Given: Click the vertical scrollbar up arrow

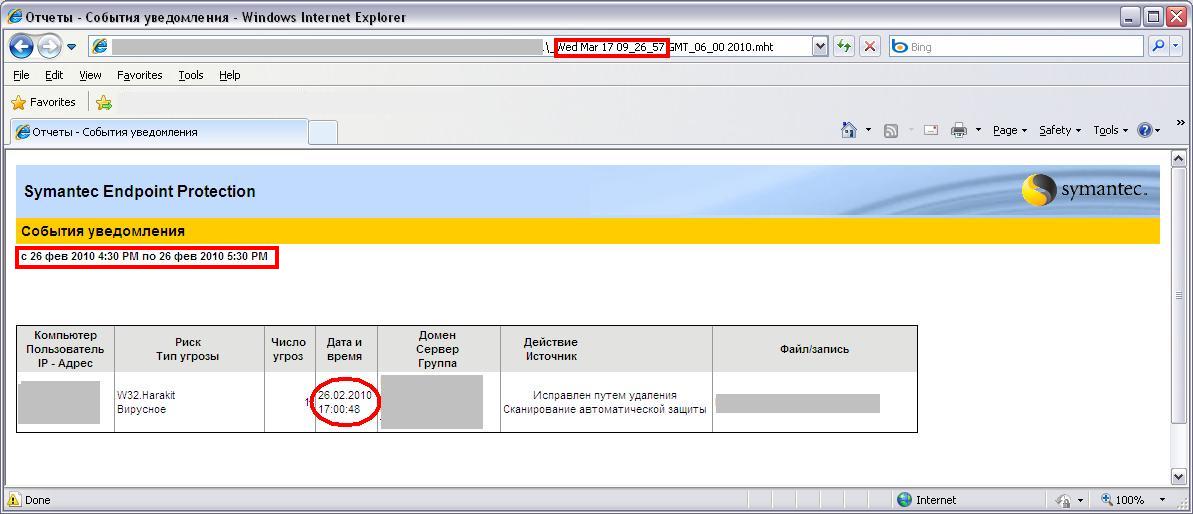Looking at the screenshot, I should (1179, 158).
